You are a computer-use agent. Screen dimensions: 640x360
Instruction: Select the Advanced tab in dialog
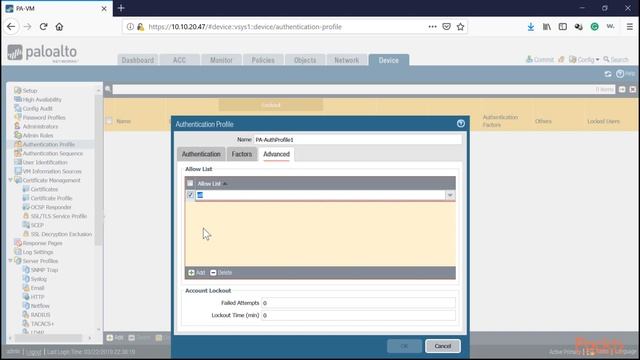[x=276, y=154]
